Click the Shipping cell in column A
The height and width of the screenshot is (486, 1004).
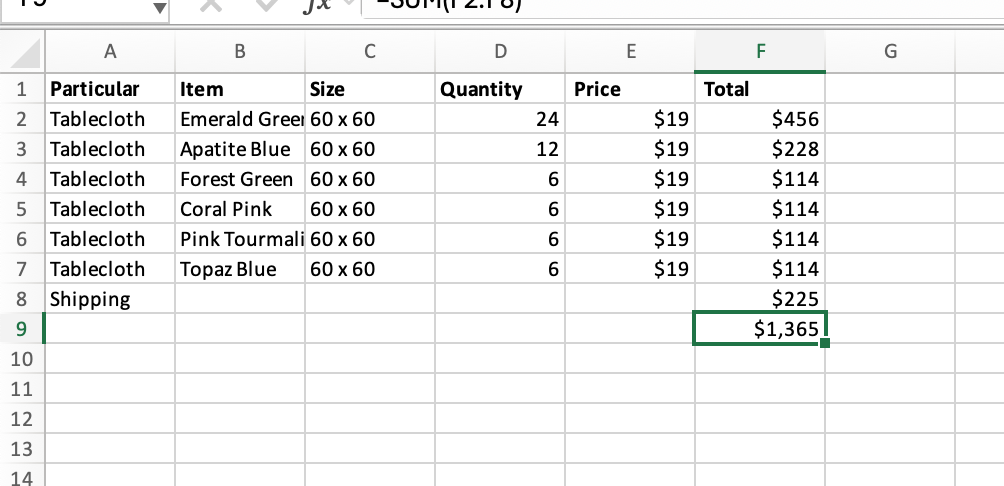tap(109, 299)
